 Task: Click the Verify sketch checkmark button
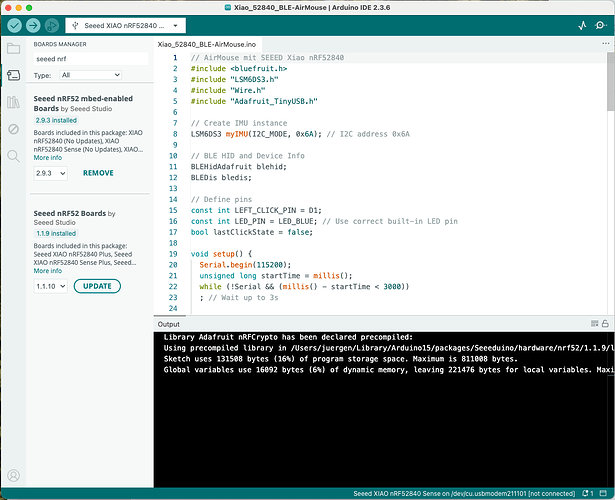[15, 25]
